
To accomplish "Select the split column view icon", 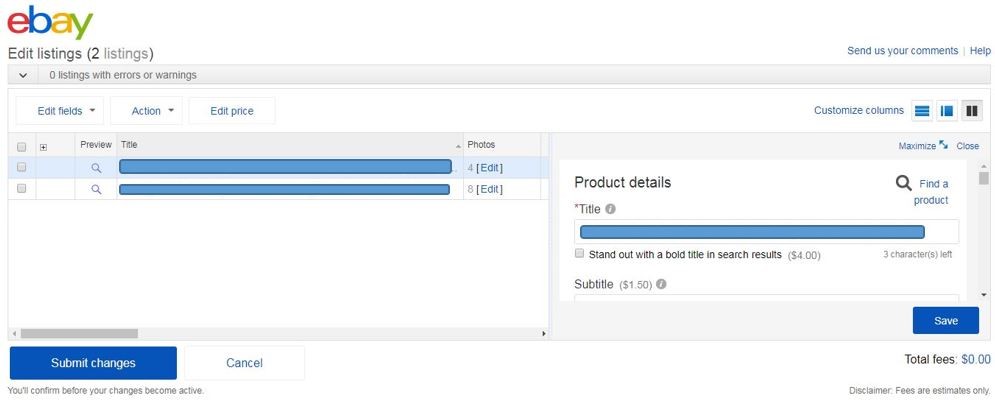I will point(972,110).
